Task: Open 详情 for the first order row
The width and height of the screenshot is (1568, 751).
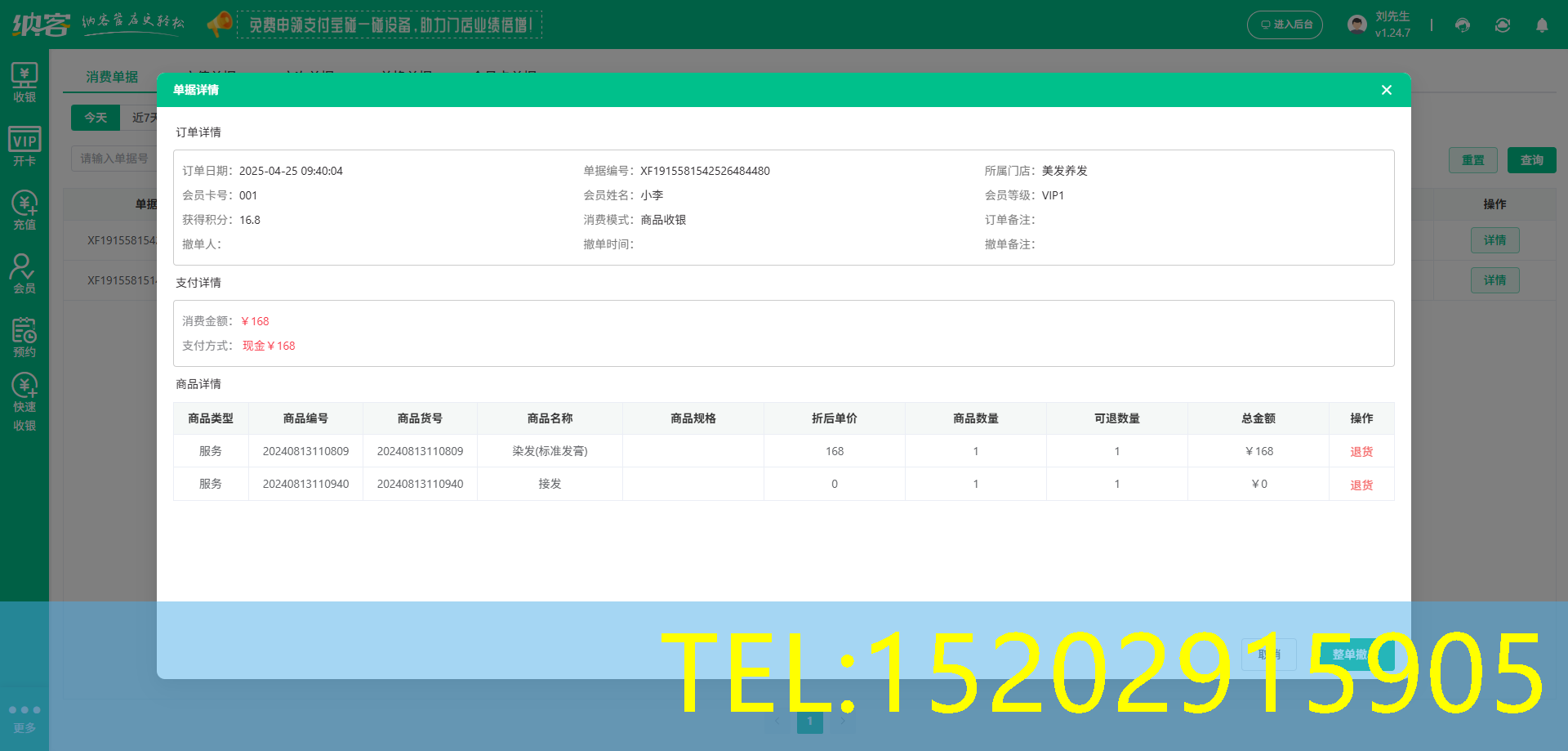Action: 1495,240
